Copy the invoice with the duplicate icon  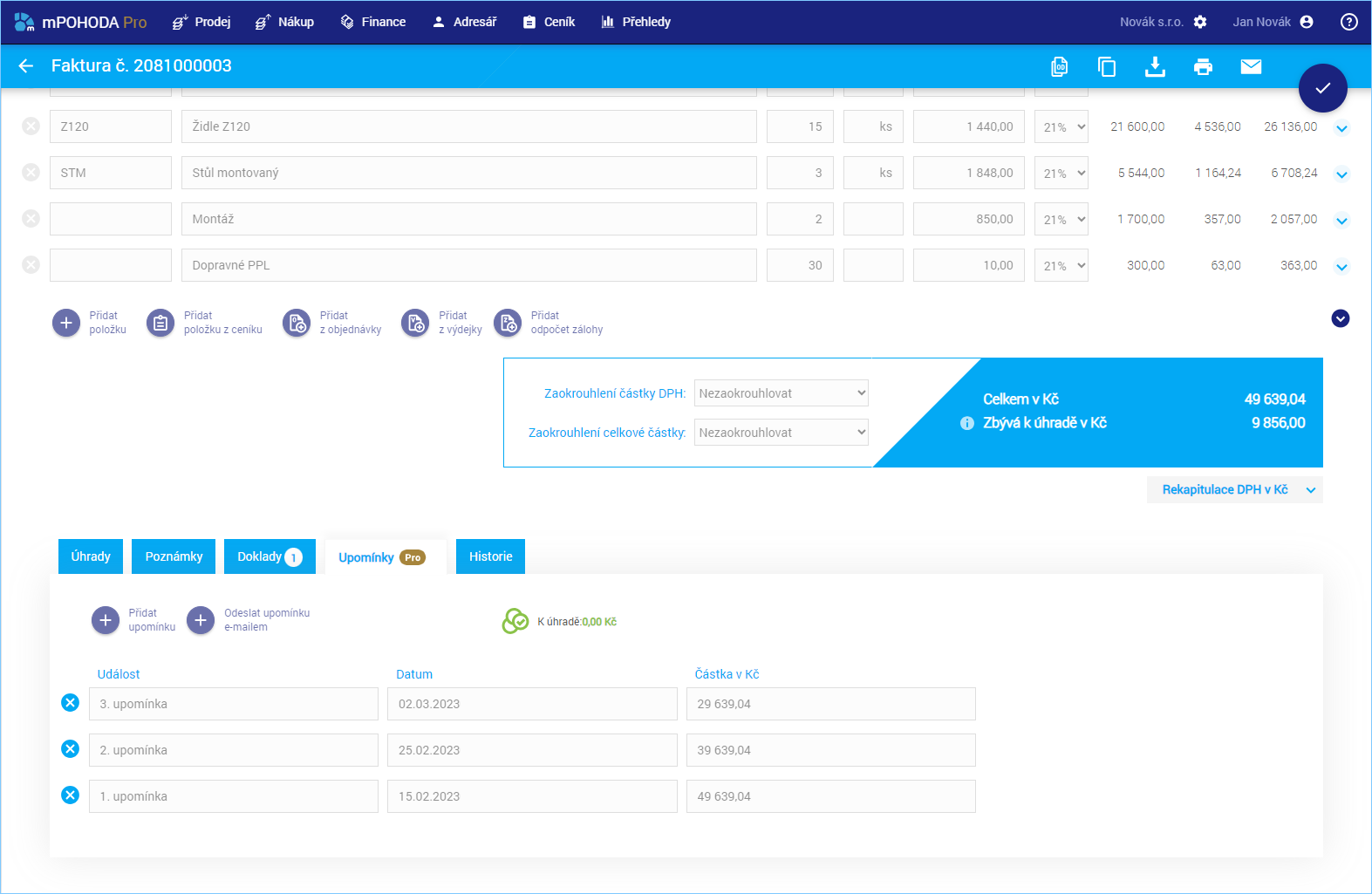click(x=1107, y=66)
